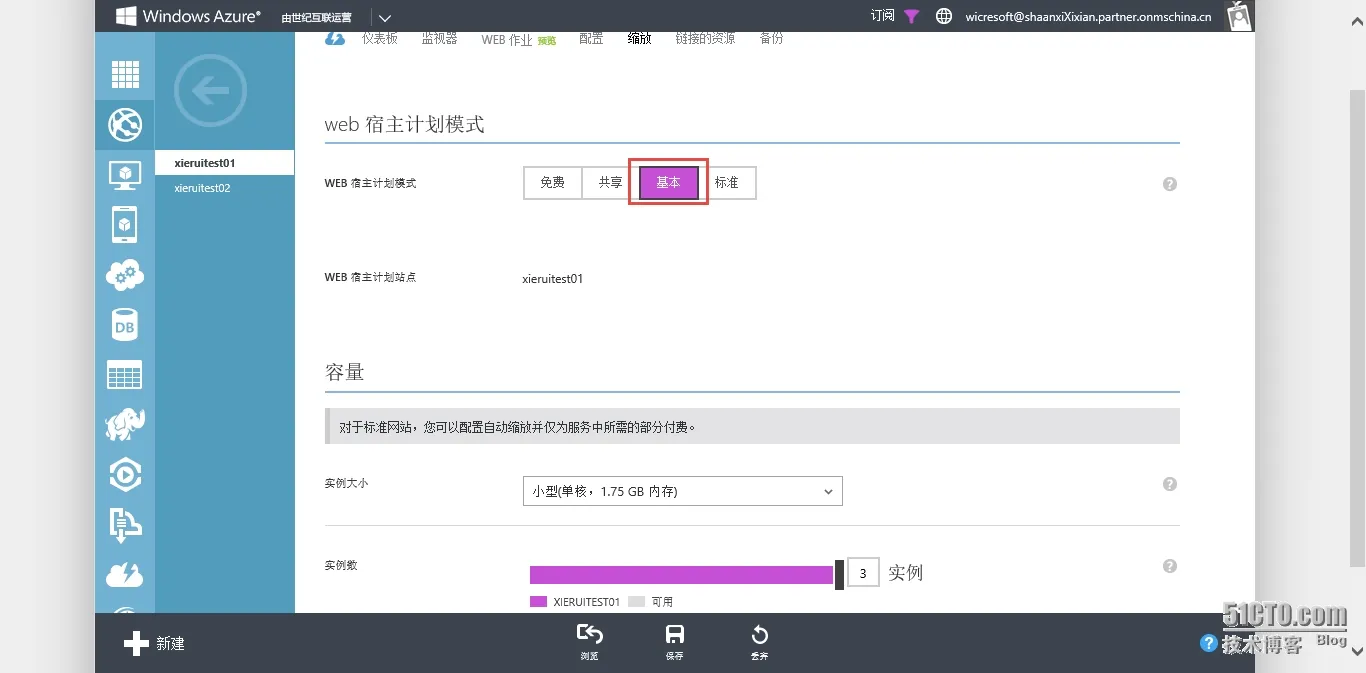Image resolution: width=1366 pixels, height=673 pixels.
Task: Click the XIERUITEST01 legend label
Action: [x=586, y=602]
